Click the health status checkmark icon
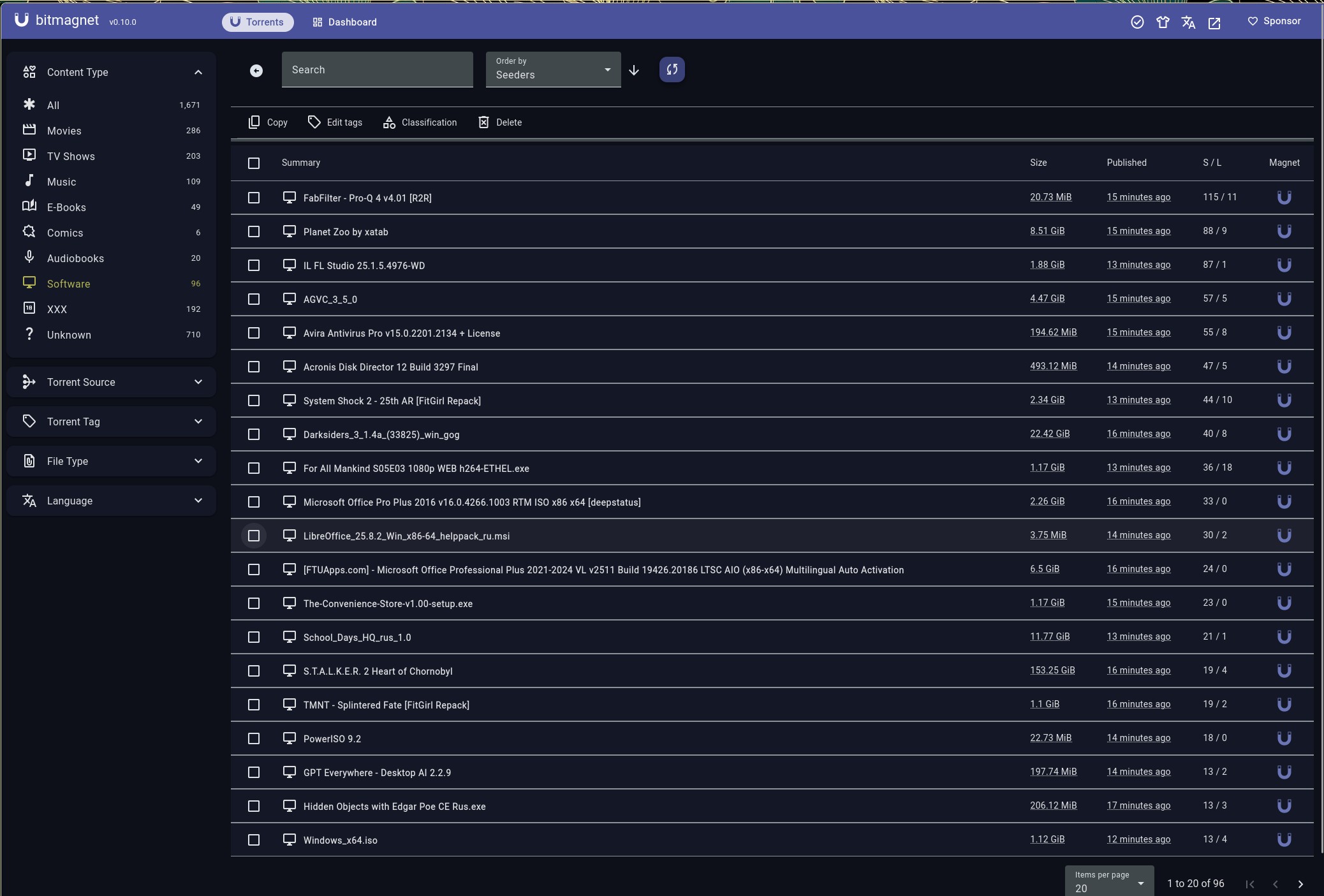The image size is (1324, 896). point(1136,22)
